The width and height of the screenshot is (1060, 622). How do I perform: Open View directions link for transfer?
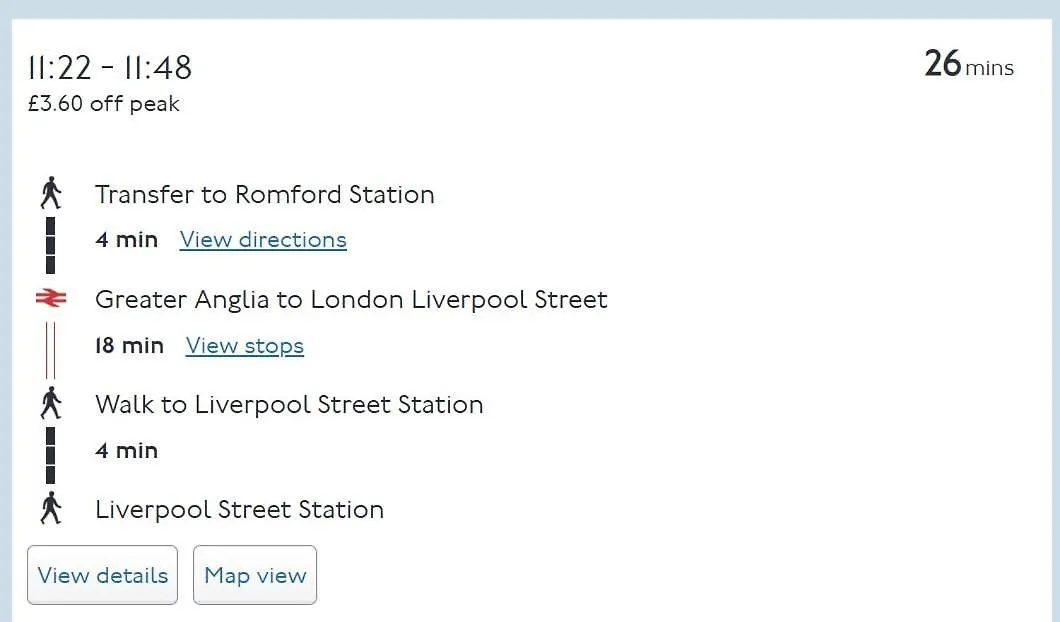pyautogui.click(x=263, y=239)
